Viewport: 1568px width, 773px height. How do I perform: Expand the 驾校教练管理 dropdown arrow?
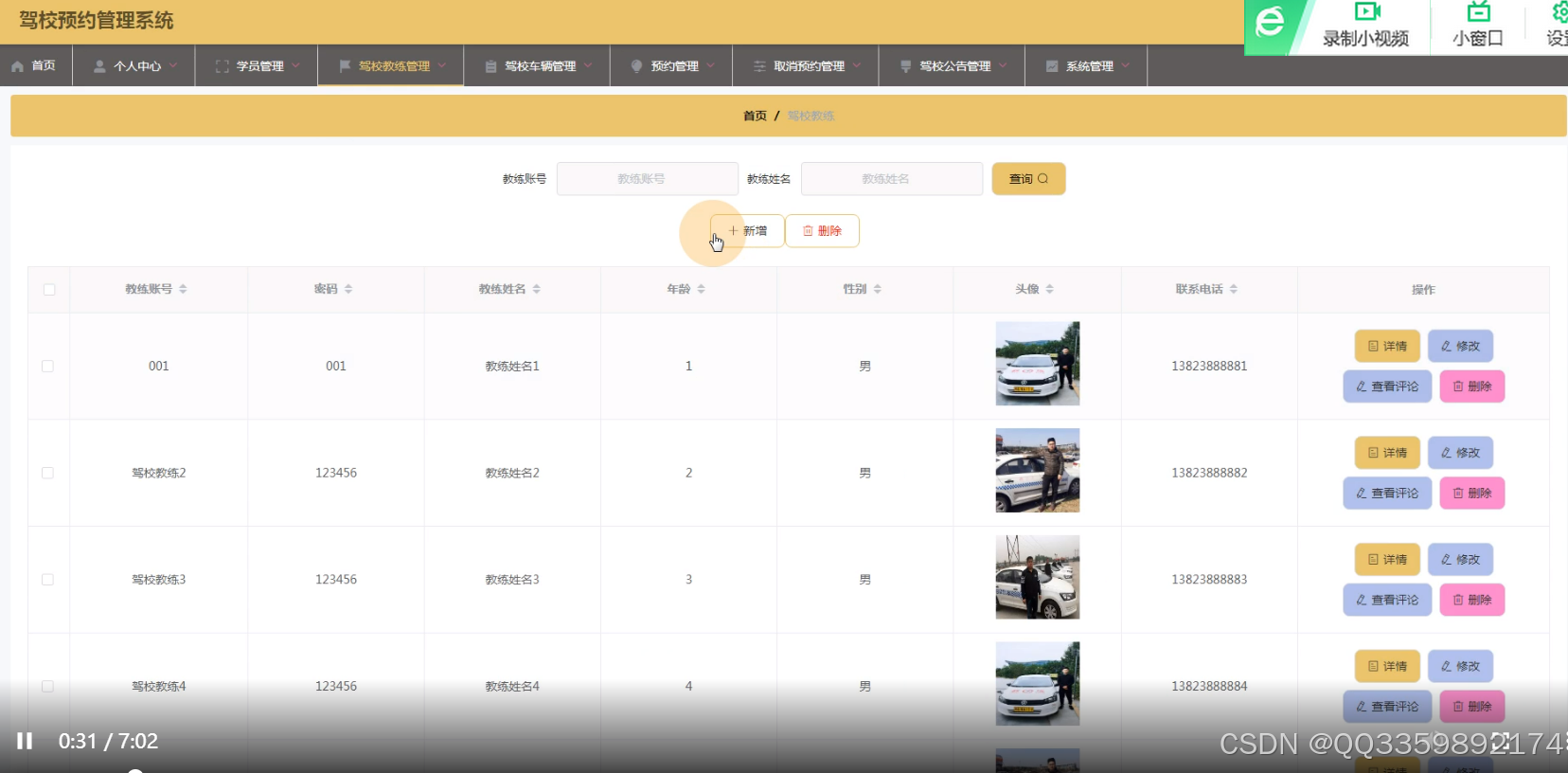pyautogui.click(x=441, y=65)
